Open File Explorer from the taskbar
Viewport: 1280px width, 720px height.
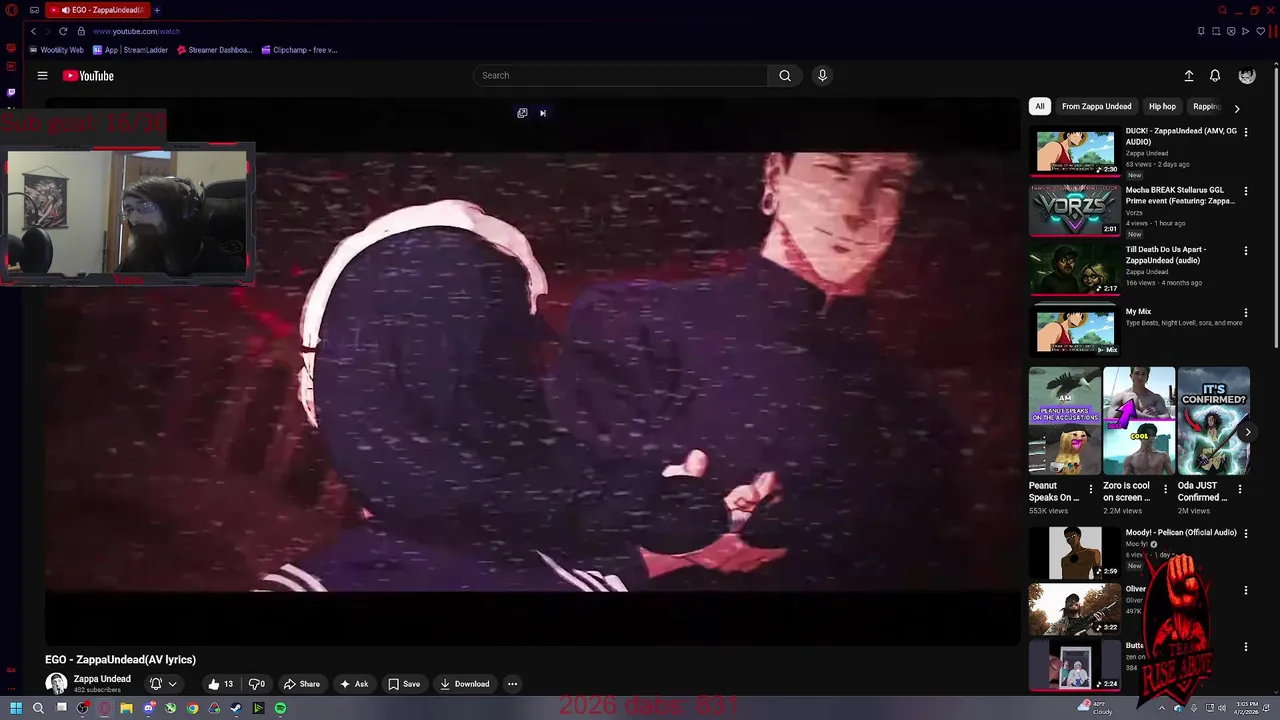pyautogui.click(x=126, y=708)
